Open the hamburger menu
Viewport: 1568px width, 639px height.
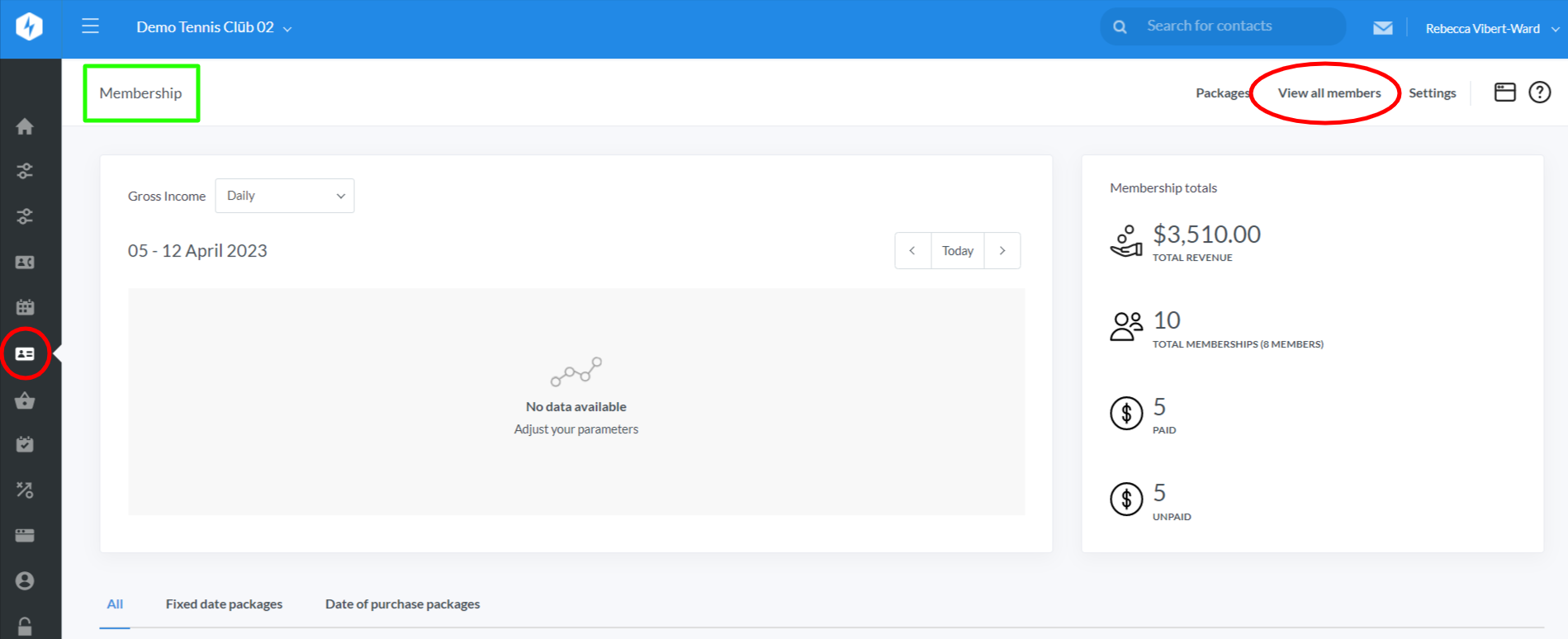tap(90, 26)
